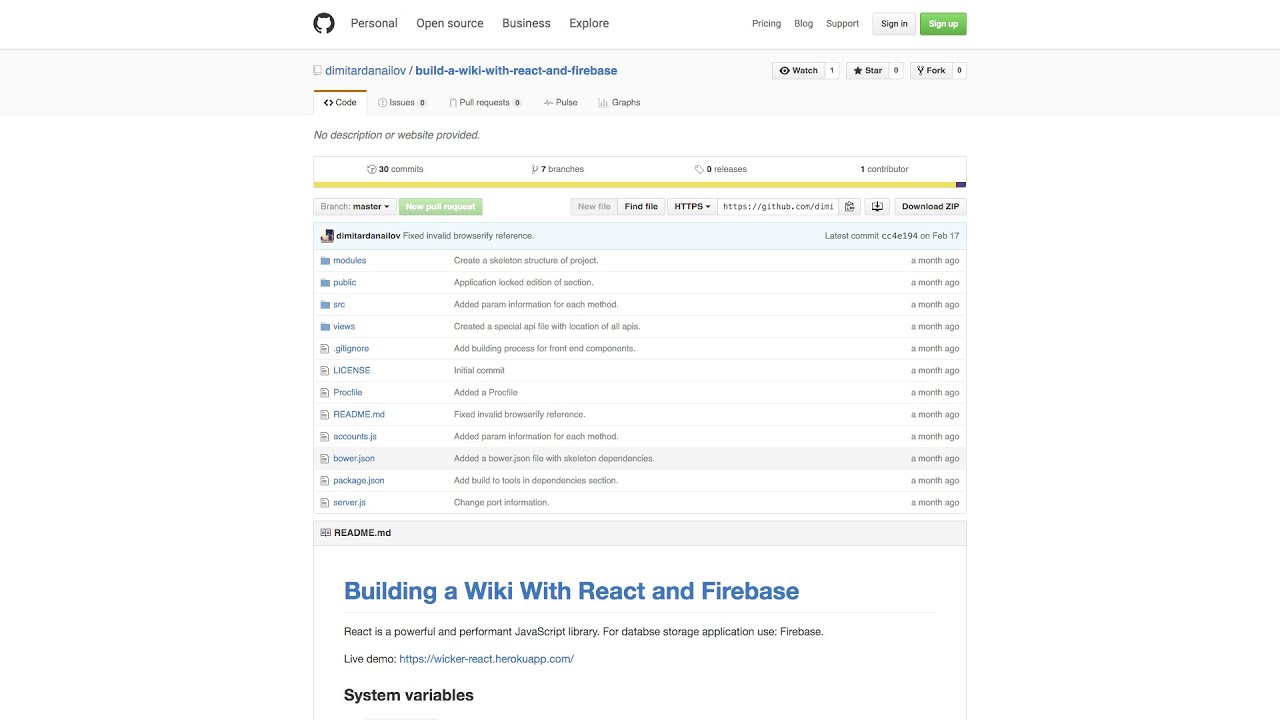
Task: View the 30 commits link
Action: pyautogui.click(x=395, y=170)
